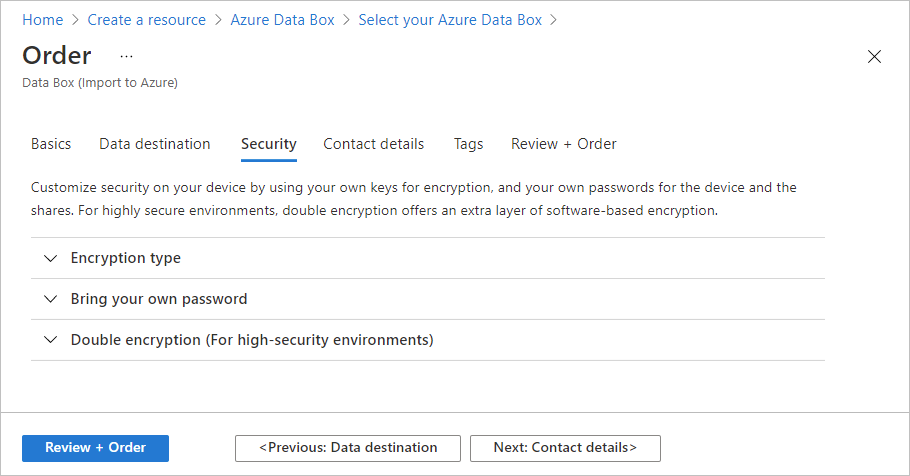Viewport: 910px width, 476px height.
Task: Close the Order pane with the X
Action: point(874,57)
